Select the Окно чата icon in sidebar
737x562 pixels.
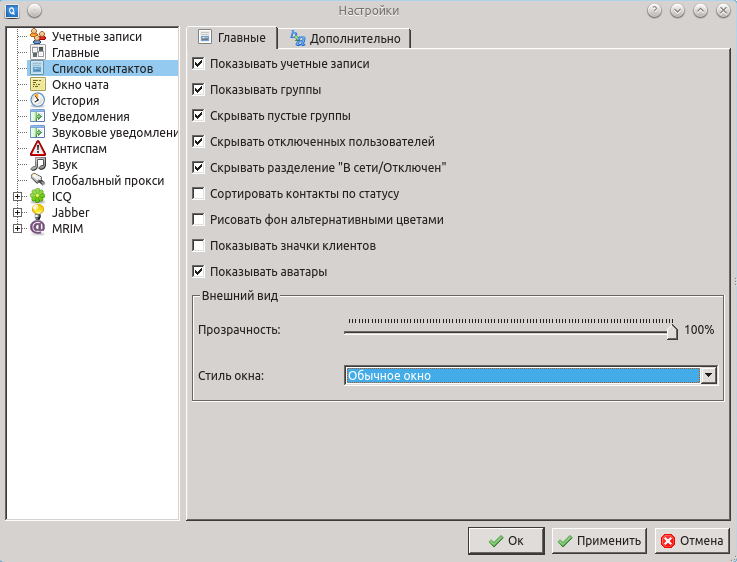click(x=37, y=85)
